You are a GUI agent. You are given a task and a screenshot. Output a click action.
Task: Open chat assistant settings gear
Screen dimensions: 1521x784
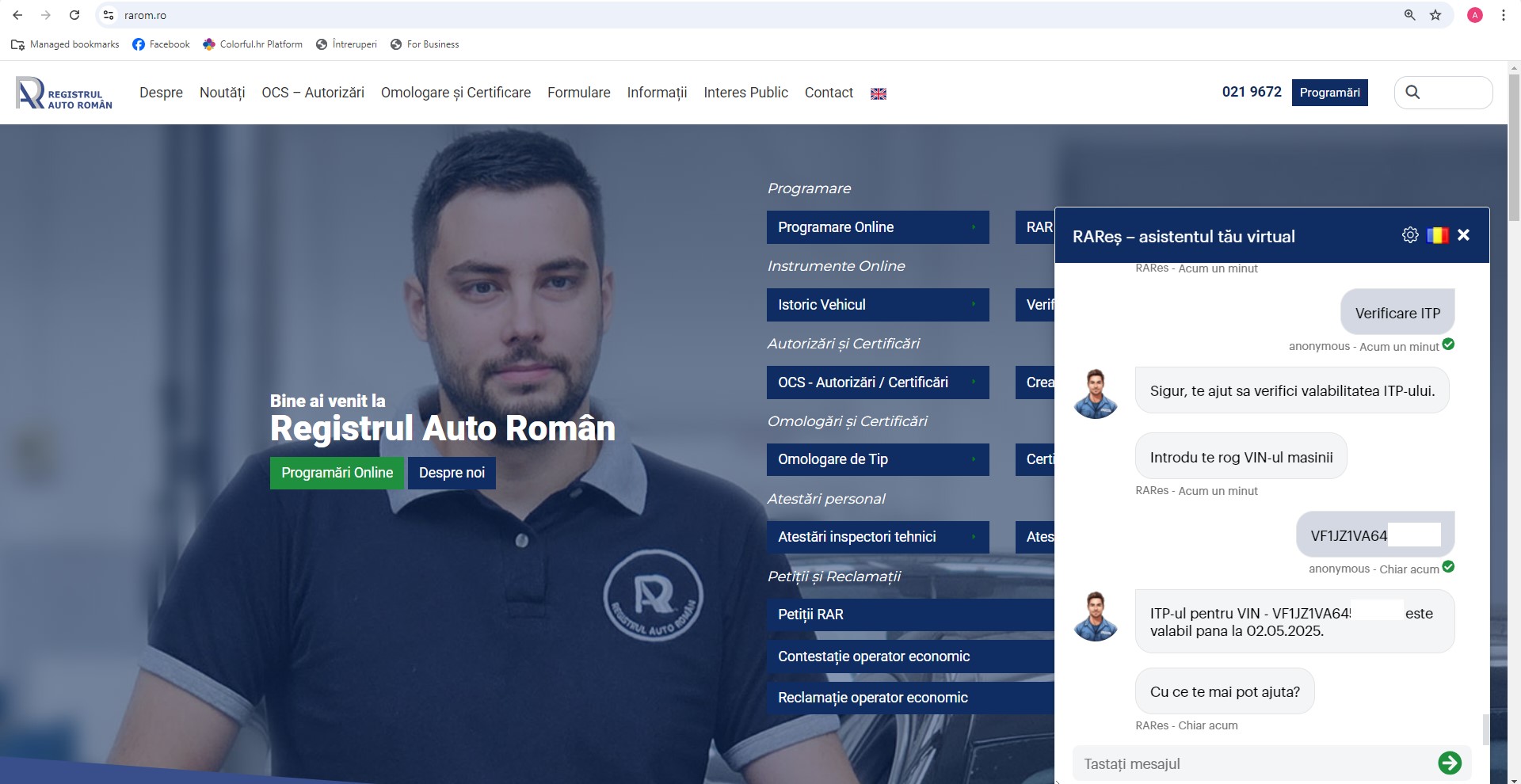[x=1409, y=235]
